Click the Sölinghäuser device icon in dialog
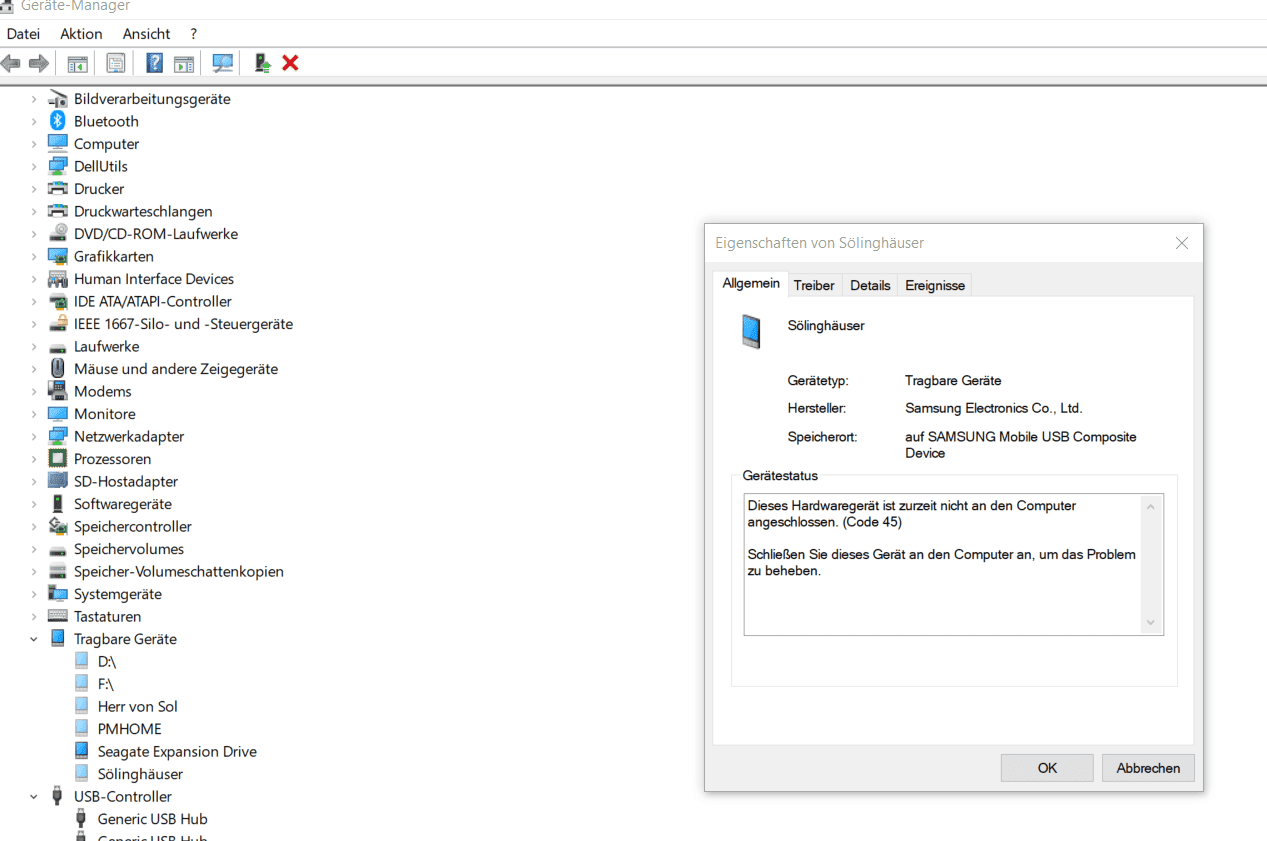The height and width of the screenshot is (841, 1267). pos(751,331)
